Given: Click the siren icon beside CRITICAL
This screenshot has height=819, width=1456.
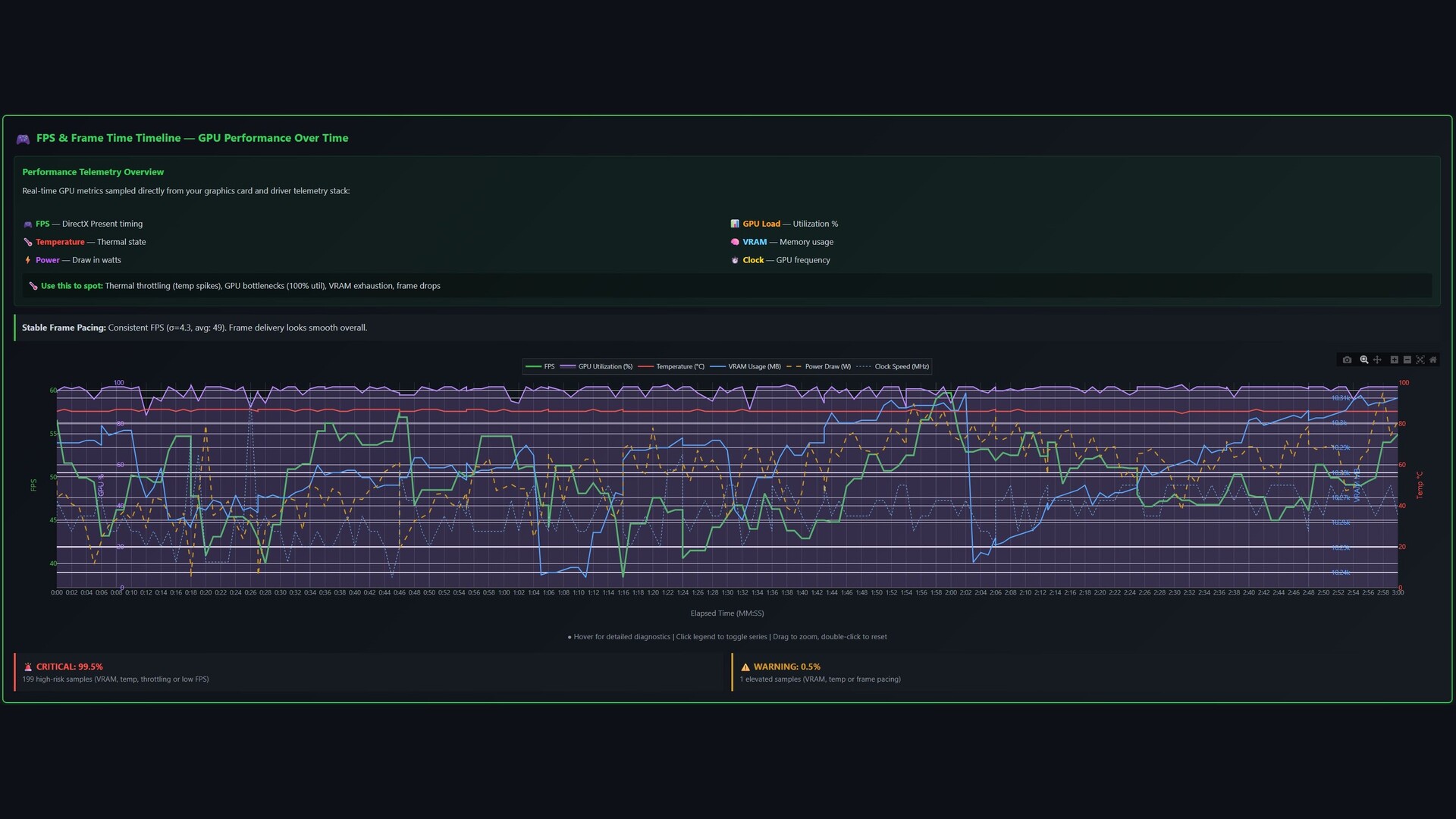Looking at the screenshot, I should [28, 667].
